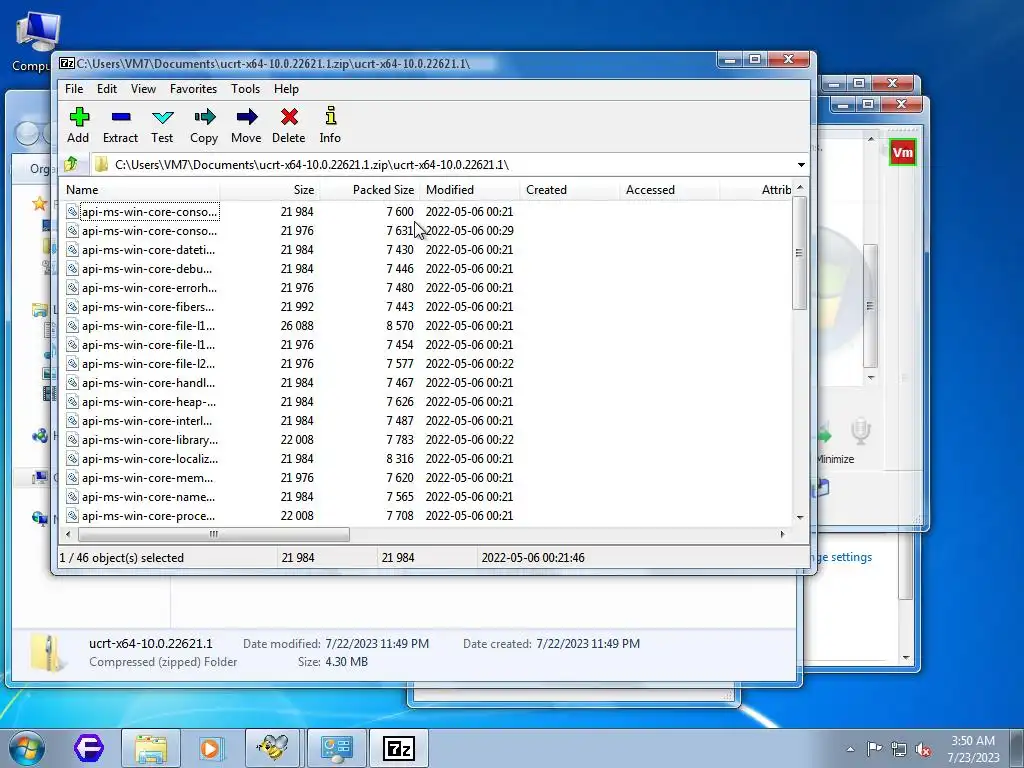Select the api-ms-win-core-proce... file
Image resolution: width=1024 pixels, height=768 pixels.
click(x=148, y=515)
